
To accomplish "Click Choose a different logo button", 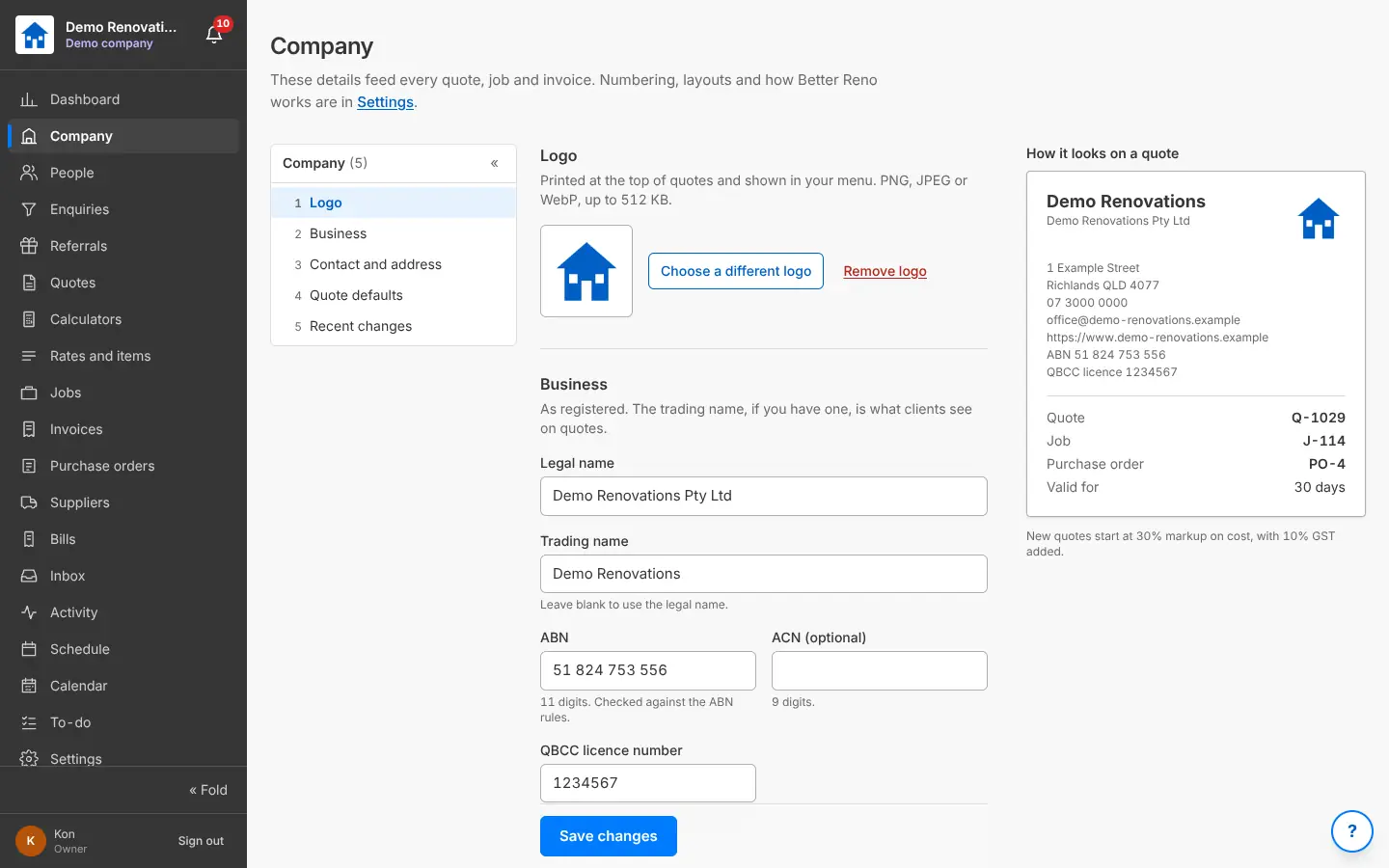I will (736, 271).
